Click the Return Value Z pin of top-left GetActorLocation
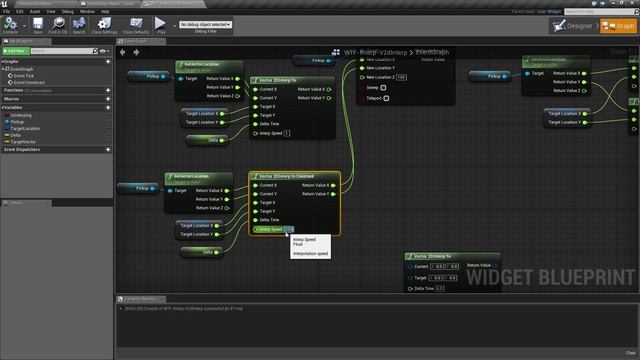 coord(237,96)
